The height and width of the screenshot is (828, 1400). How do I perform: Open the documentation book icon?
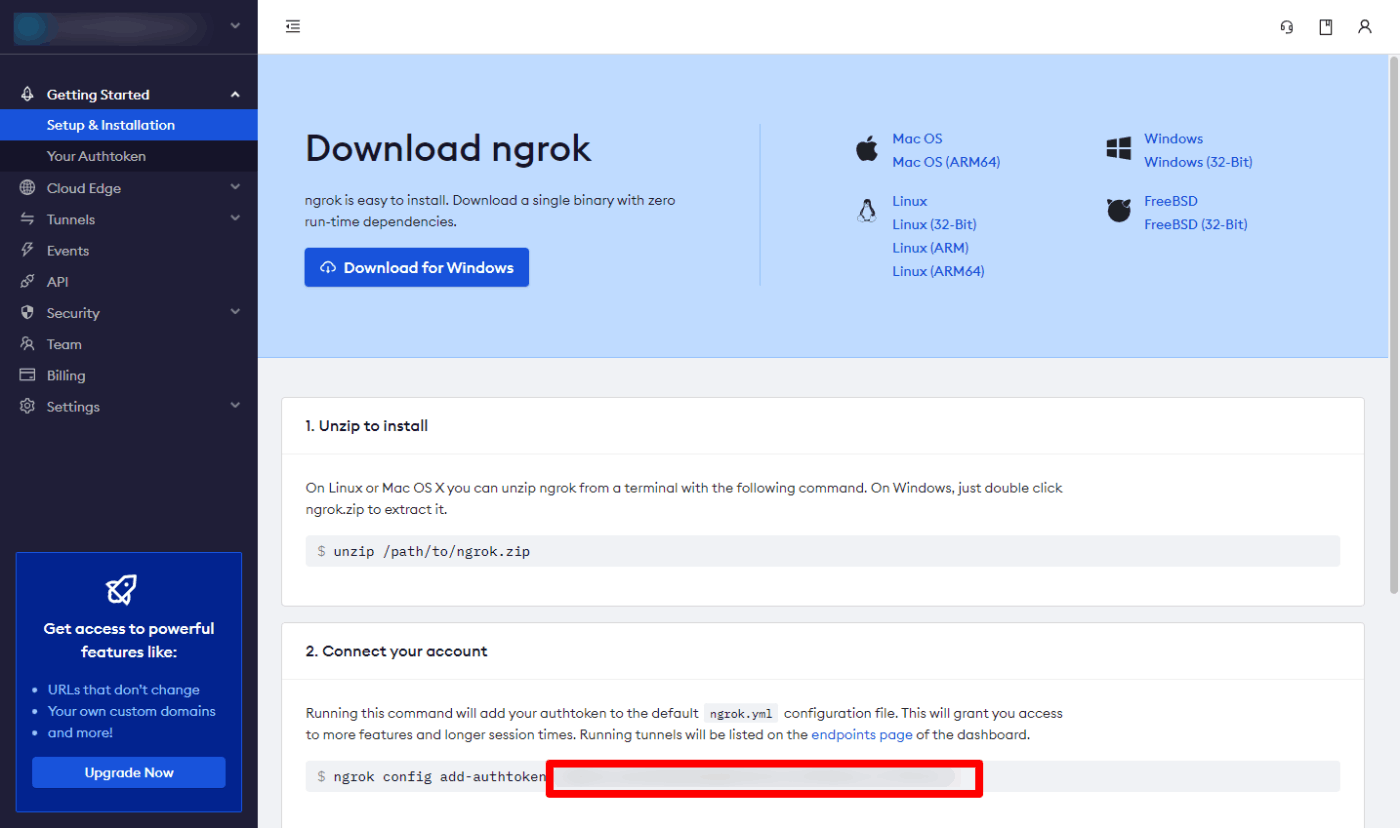(x=1326, y=27)
